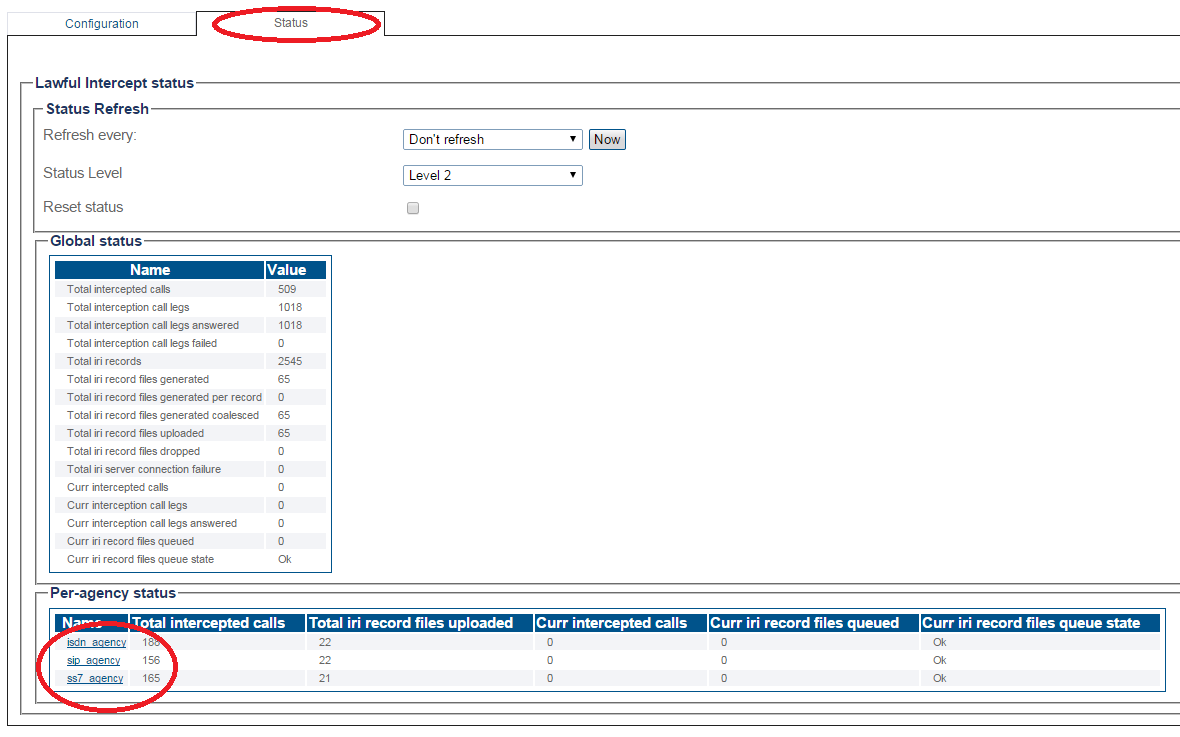Screen dimensions: 1180x737
Task: Switch to the Configuration tab
Action: tap(101, 23)
